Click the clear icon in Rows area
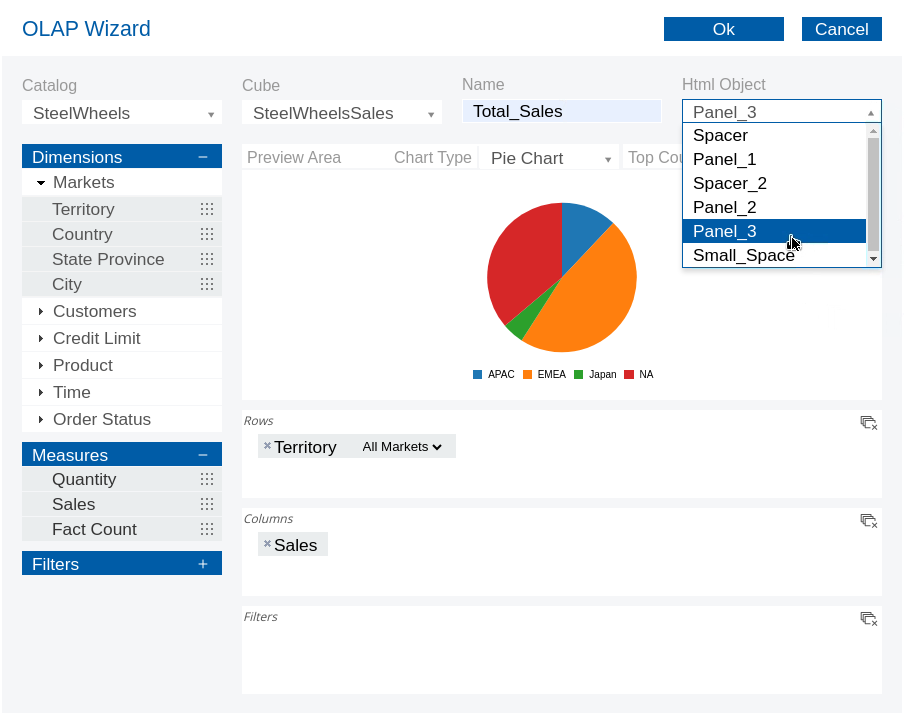The image size is (904, 713). [868, 423]
